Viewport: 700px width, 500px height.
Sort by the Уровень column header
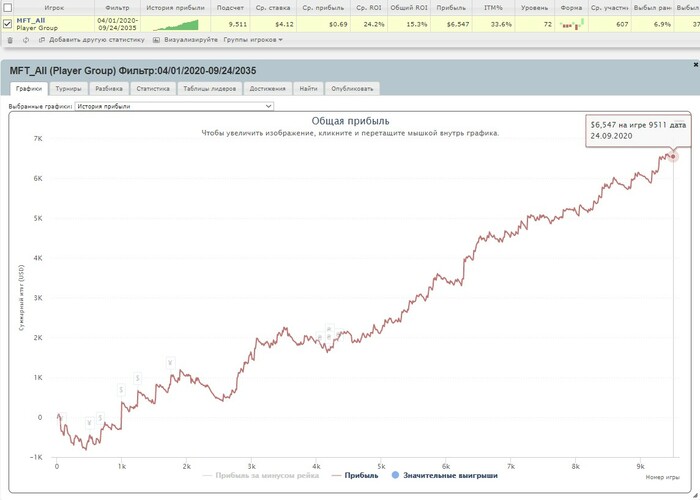pyautogui.click(x=534, y=8)
